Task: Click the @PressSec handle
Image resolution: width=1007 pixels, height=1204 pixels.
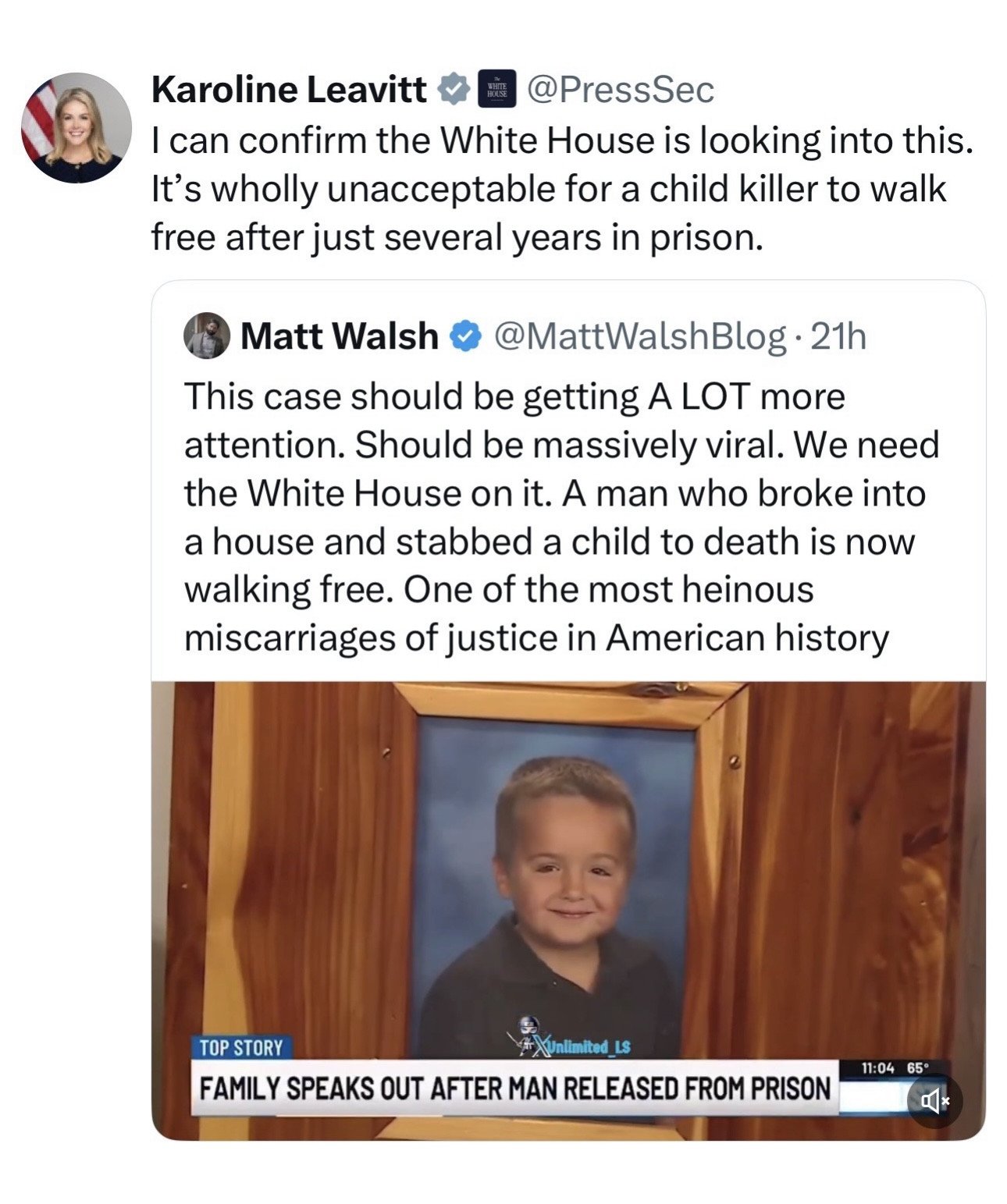Action: [621, 90]
